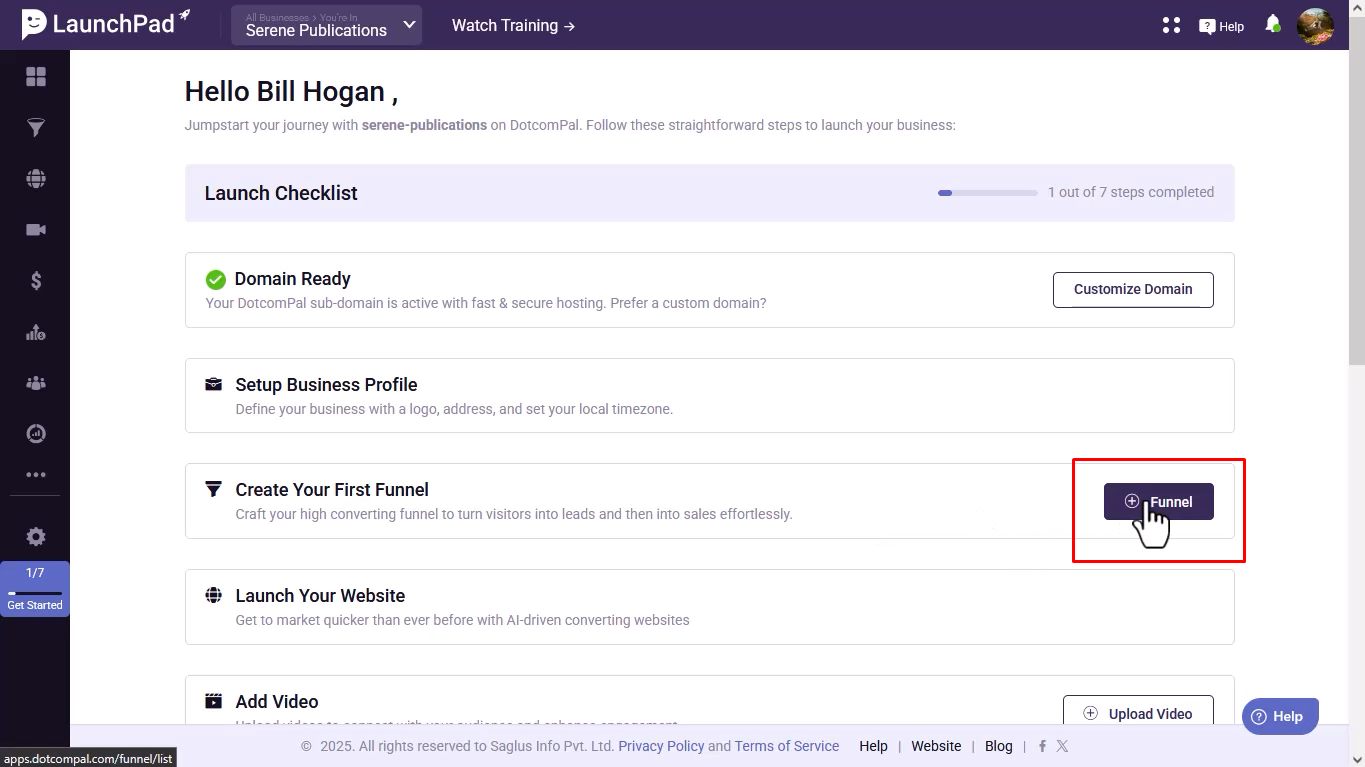Click the plus Funnel button

click(x=1158, y=502)
